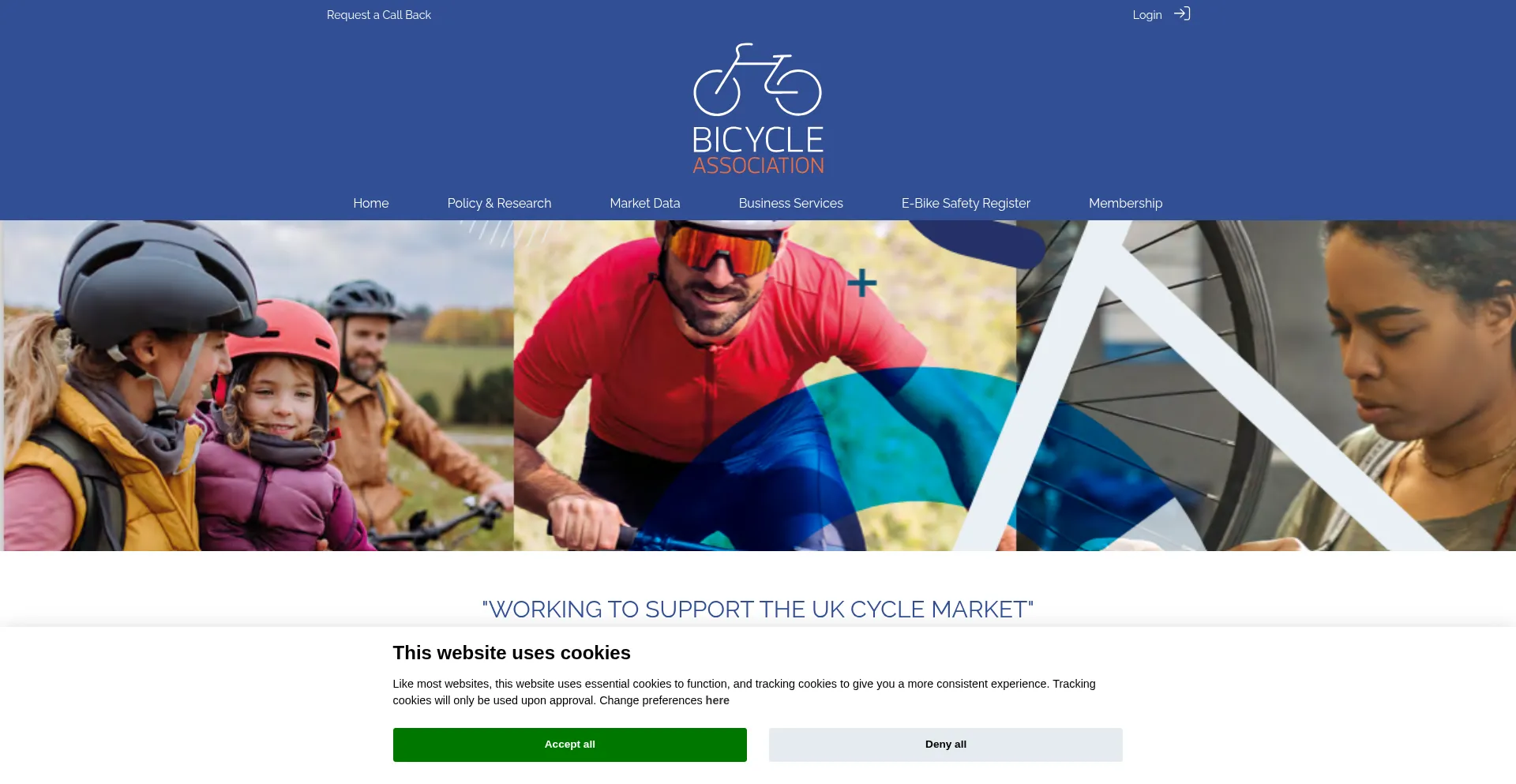The height and width of the screenshot is (784, 1516).
Task: Click Request a Call Back link
Action: tap(379, 15)
